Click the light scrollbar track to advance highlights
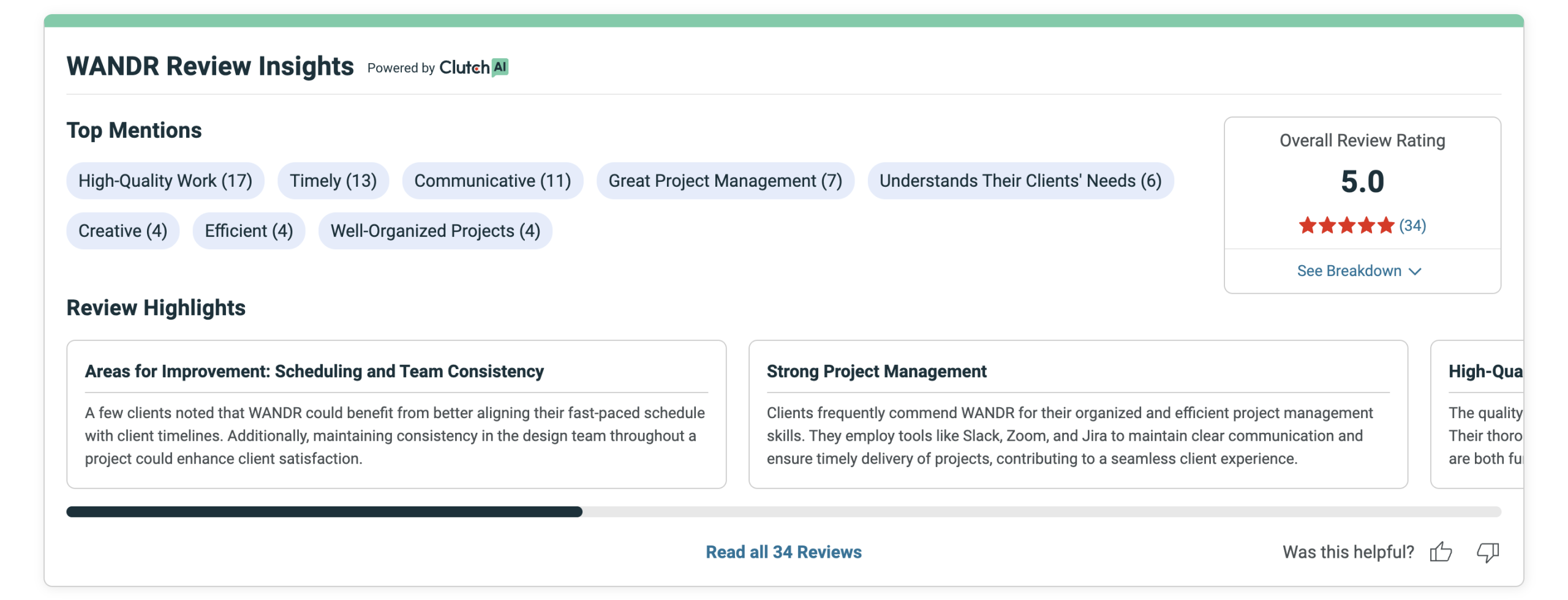Viewport: 1568px width, 600px height. (1041, 512)
